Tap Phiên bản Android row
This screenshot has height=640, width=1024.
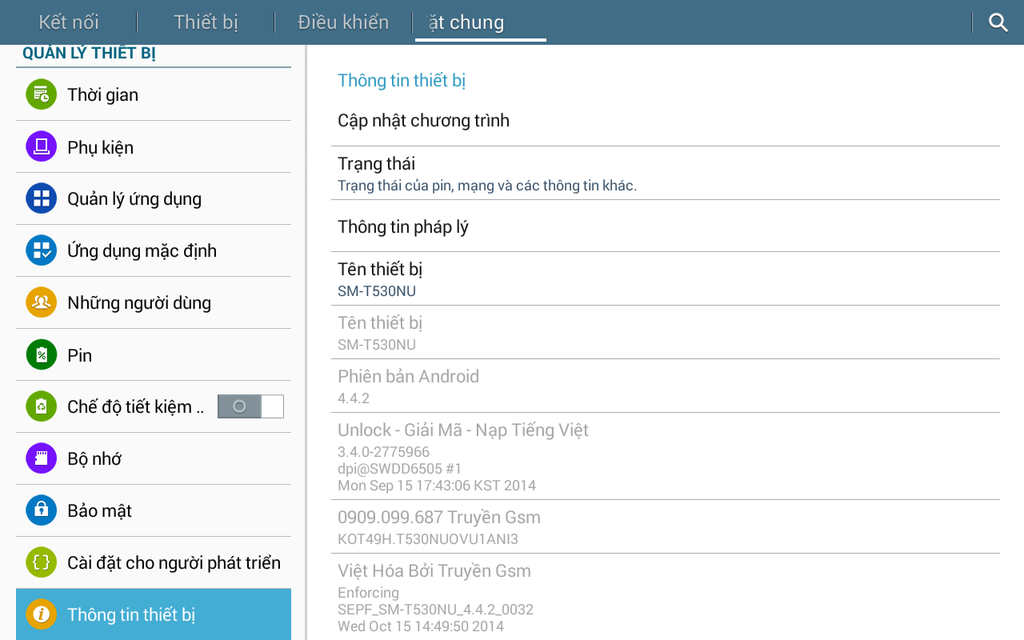tap(665, 386)
